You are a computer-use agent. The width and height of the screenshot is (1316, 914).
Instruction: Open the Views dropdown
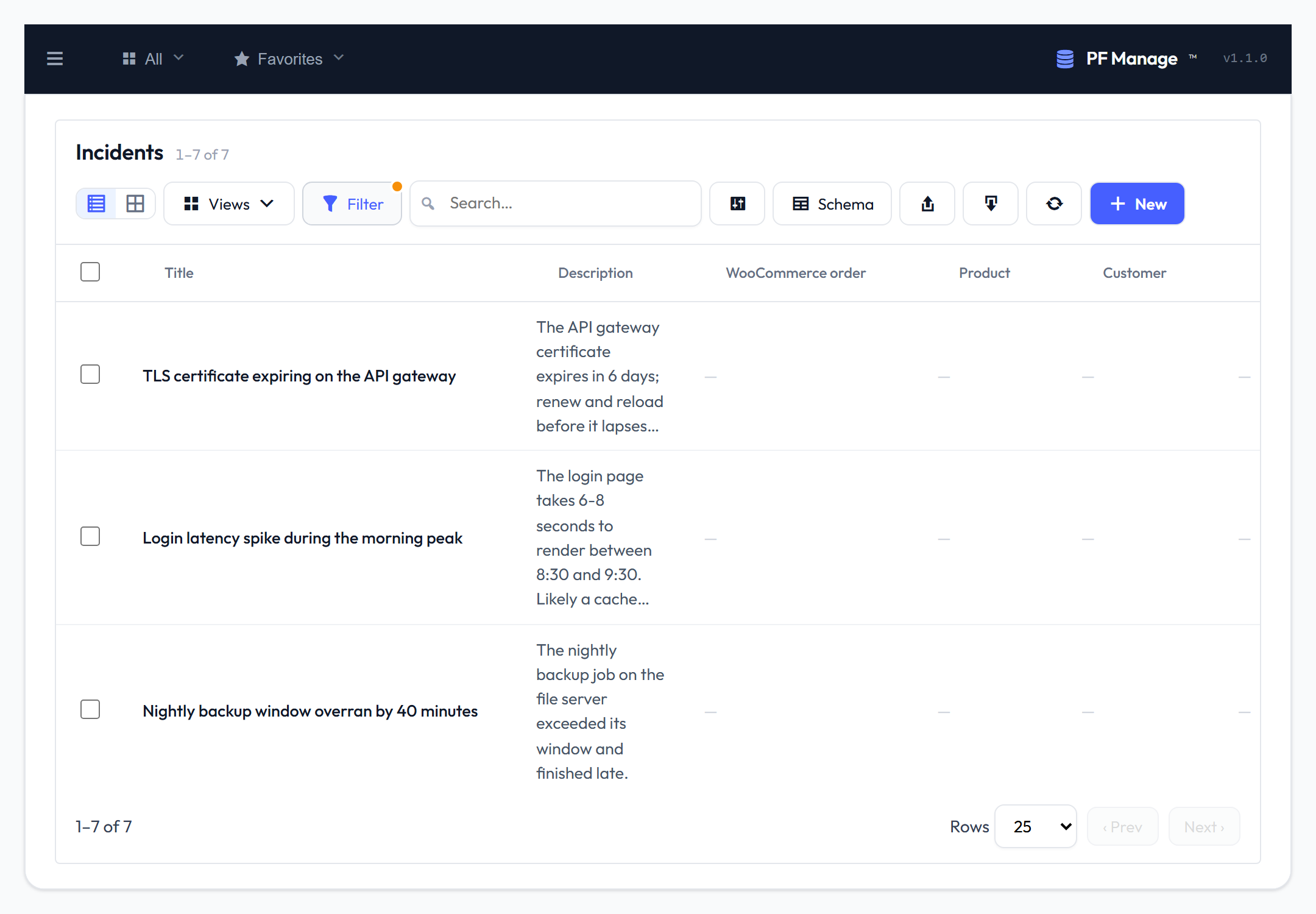tap(229, 204)
